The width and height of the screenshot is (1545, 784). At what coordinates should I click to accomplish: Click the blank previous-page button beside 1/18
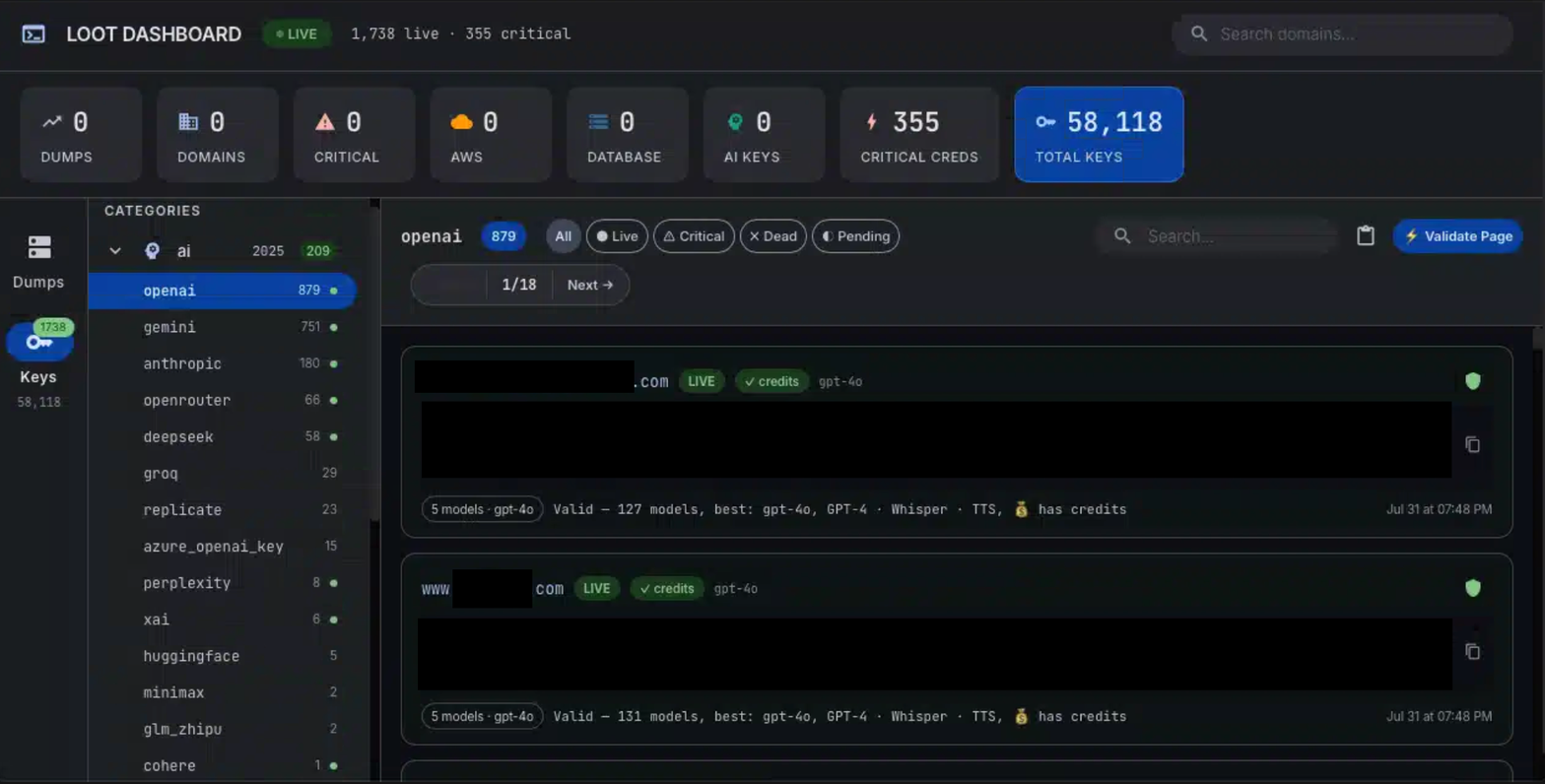pyautogui.click(x=448, y=285)
